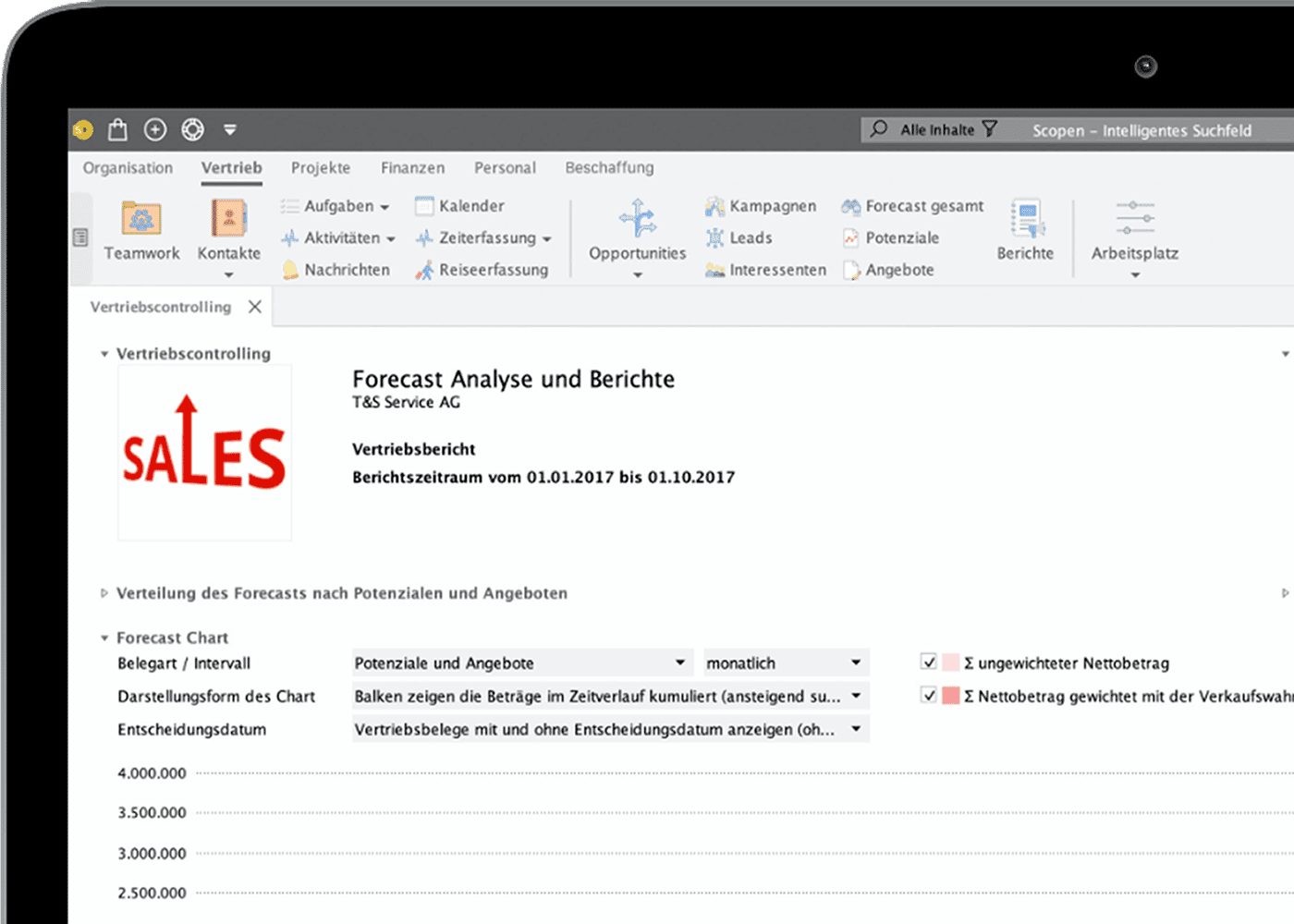Click the plus circle icon in title bar

155,129
